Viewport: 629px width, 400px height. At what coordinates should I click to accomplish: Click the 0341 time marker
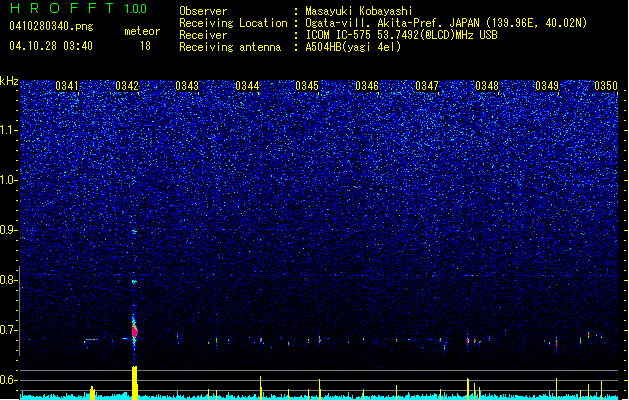67,86
